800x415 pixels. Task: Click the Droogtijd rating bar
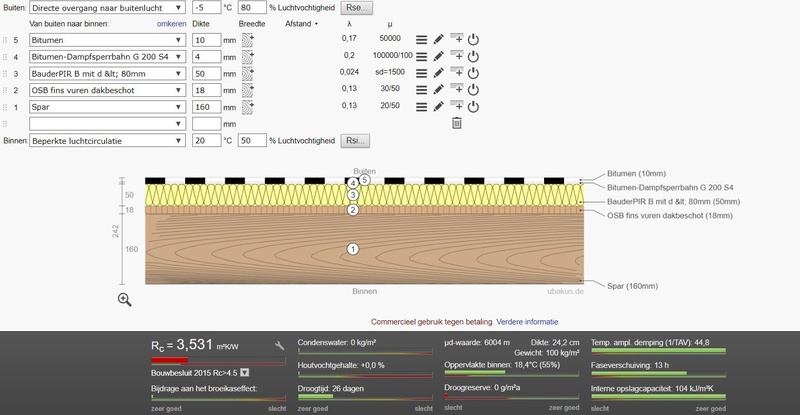pyautogui.click(x=365, y=397)
